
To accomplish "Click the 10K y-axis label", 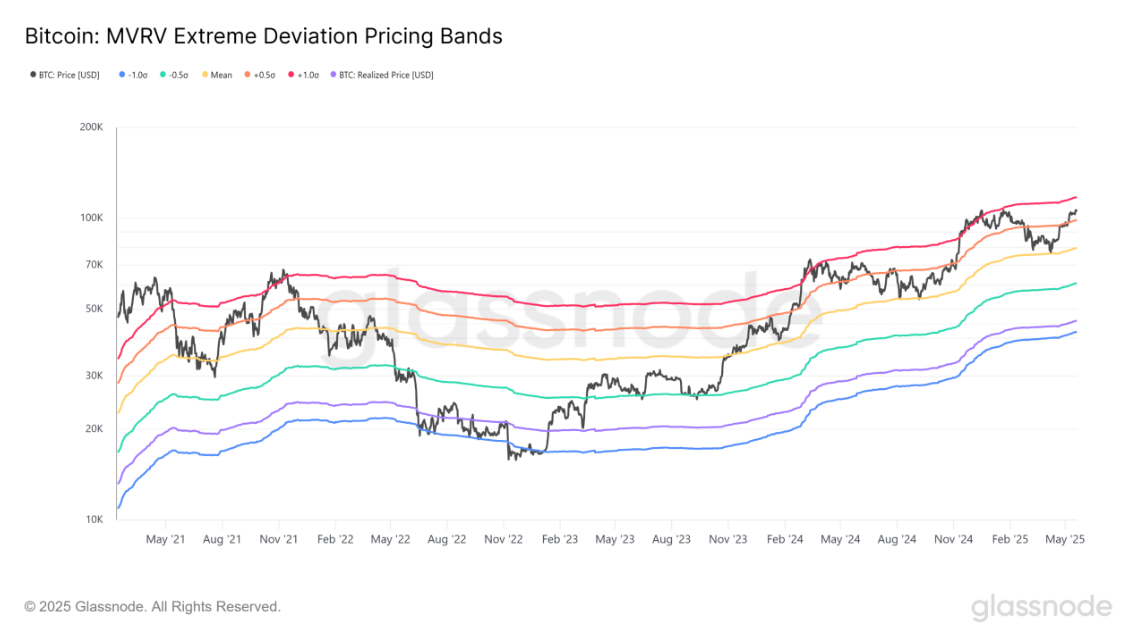I will [x=94, y=519].
